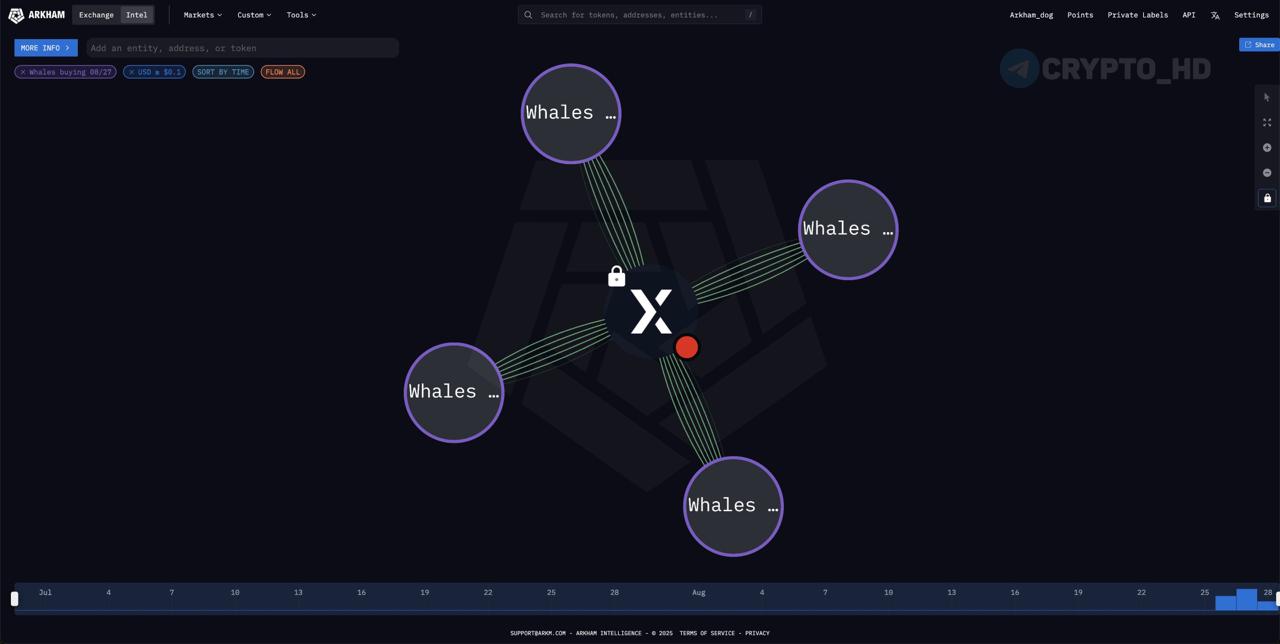Image resolution: width=1280 pixels, height=644 pixels.
Task: Select the rightmost Whales node
Action: pos(848,229)
